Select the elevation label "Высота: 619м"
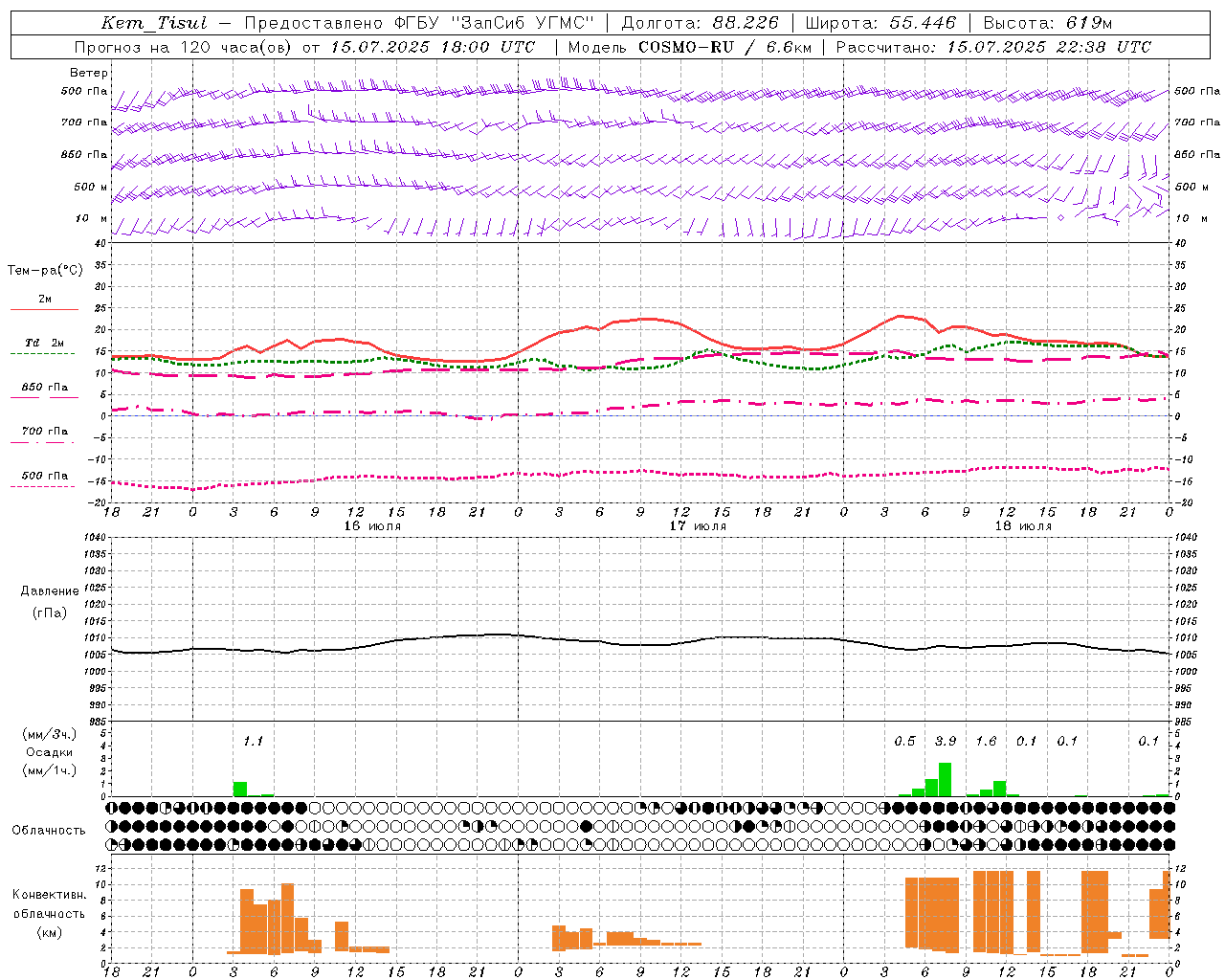This screenshot has width=1225, height=980. pyautogui.click(x=1048, y=23)
